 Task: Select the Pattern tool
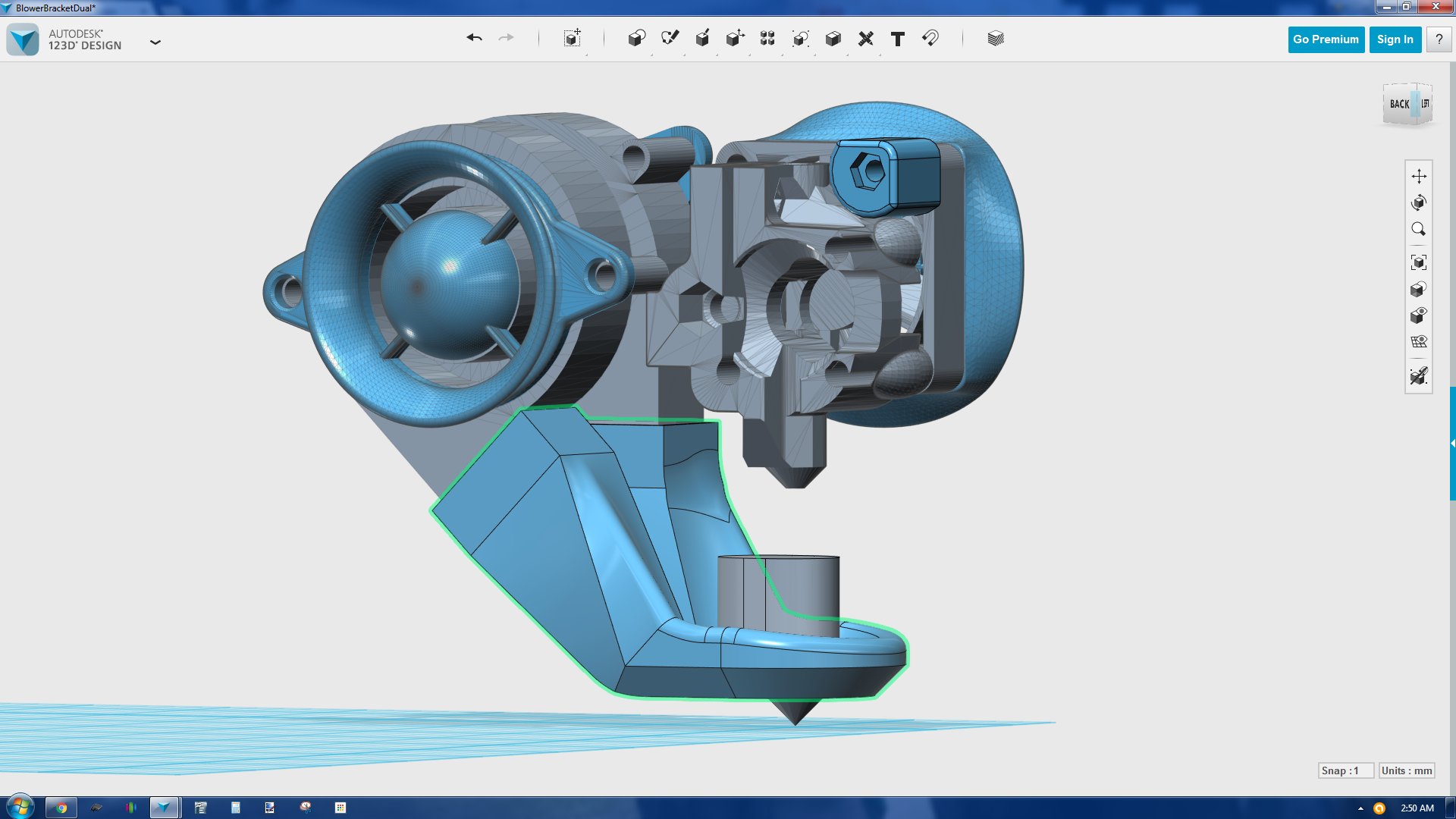(767, 39)
